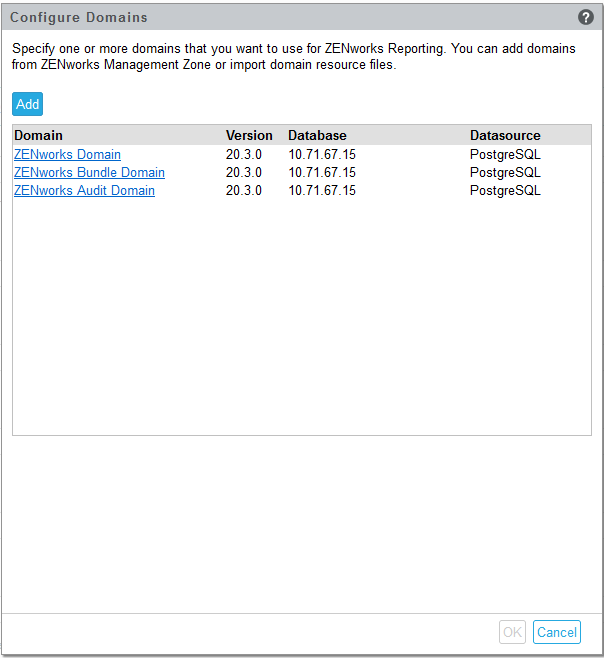
Task: Select ZENworks Domain version 20.3.0 cell
Action: (x=244, y=155)
